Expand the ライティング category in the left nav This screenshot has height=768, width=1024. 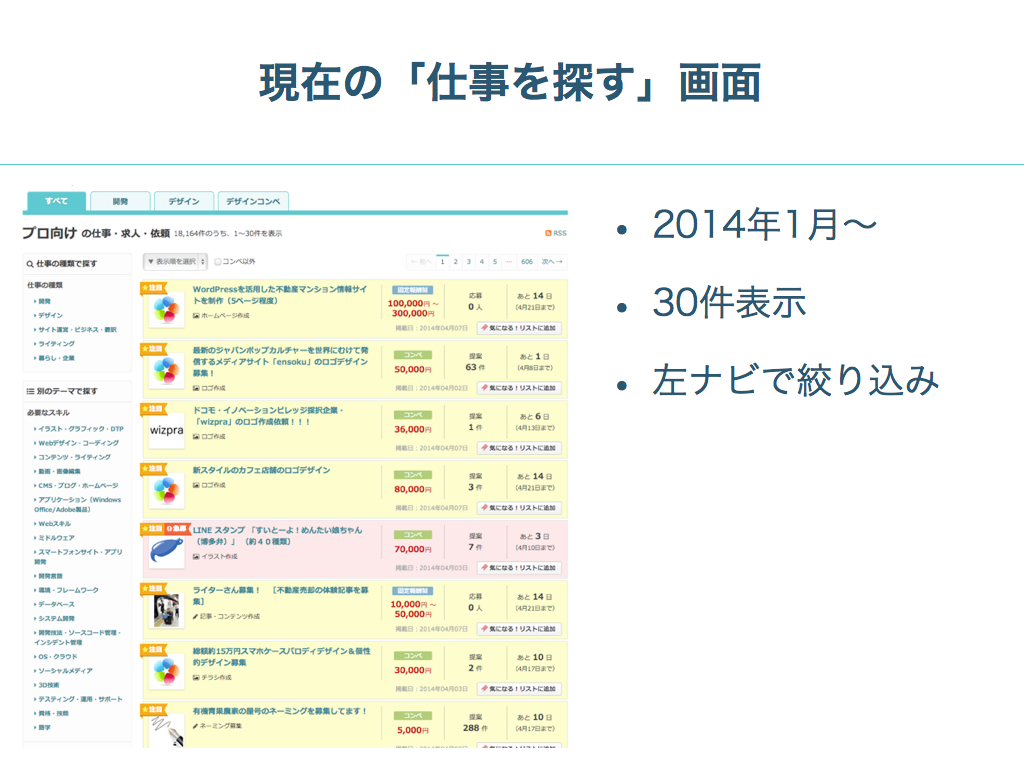pos(55,343)
